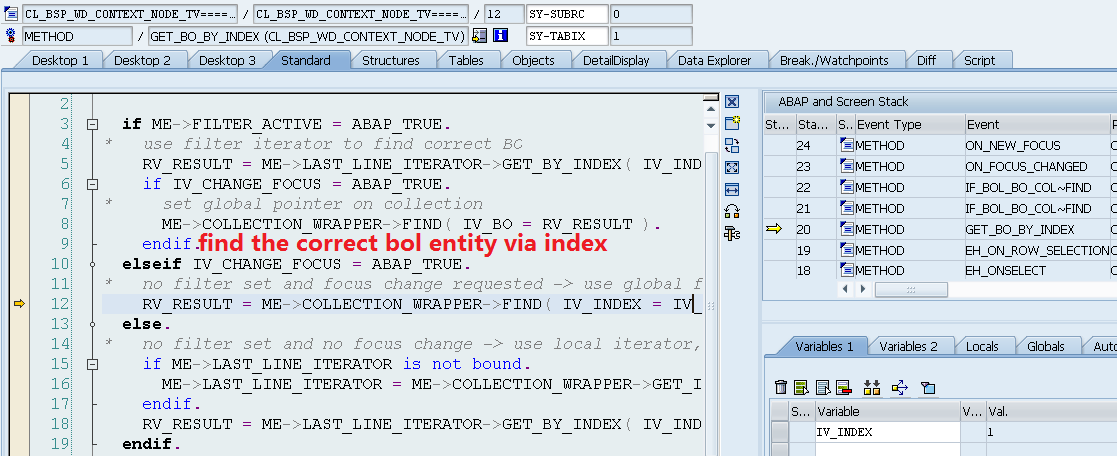
Task: Click METHOD icon in EH_ON_ROW_SELECTION stack row
Action: 847,250
